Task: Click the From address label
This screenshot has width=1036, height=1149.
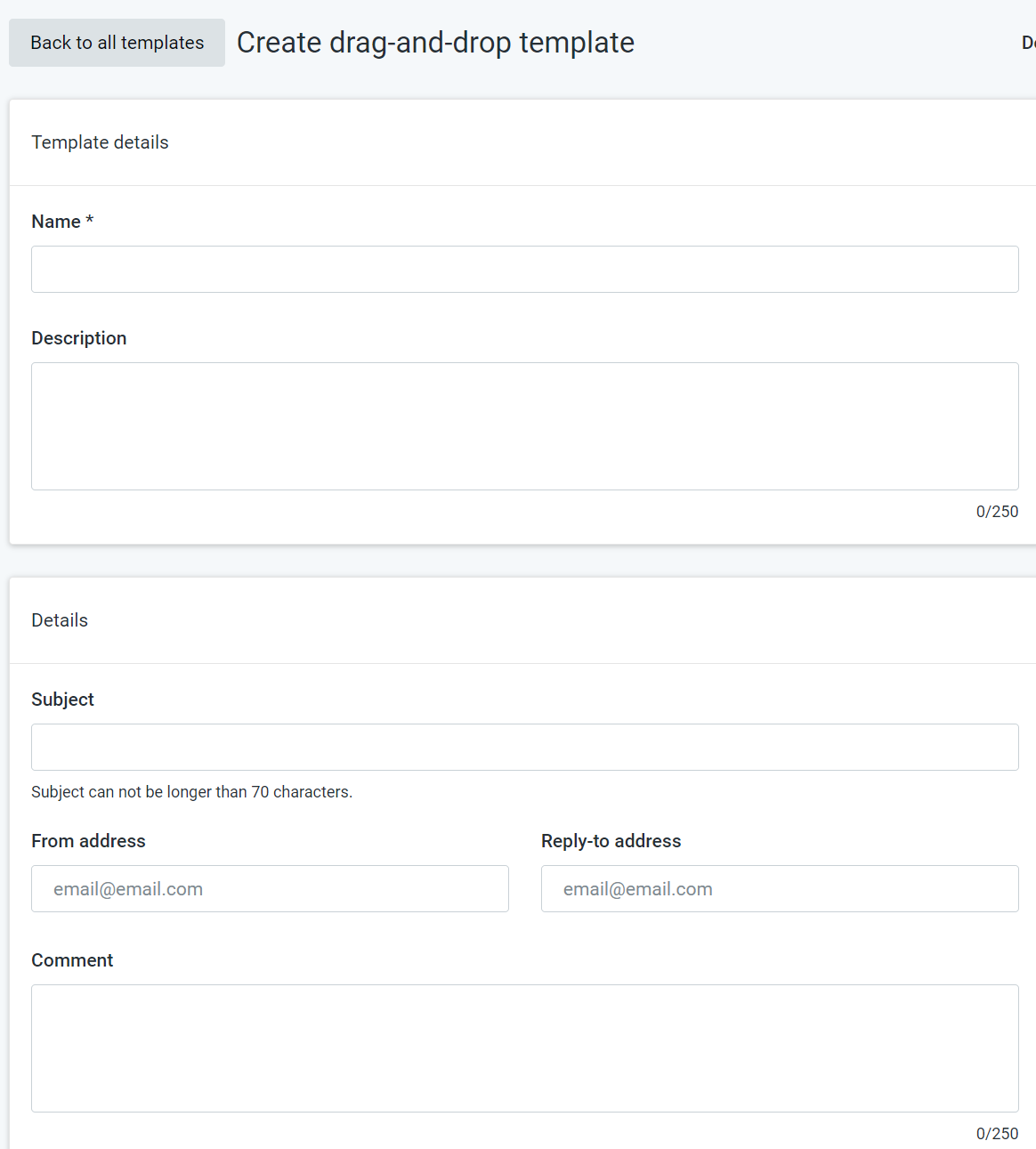Action: [88, 840]
